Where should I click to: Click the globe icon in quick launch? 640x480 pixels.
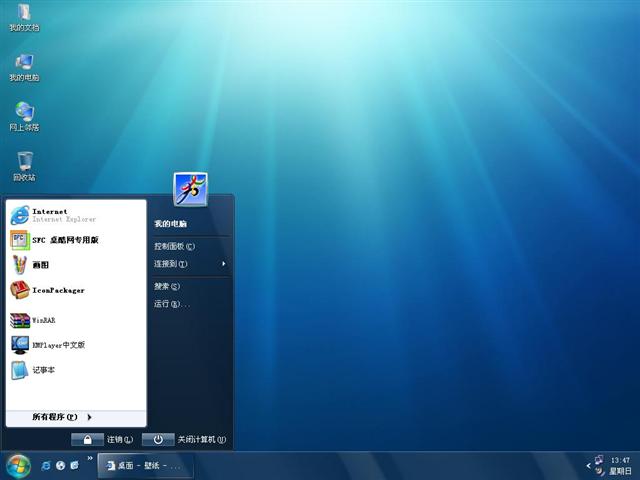click(x=60, y=465)
